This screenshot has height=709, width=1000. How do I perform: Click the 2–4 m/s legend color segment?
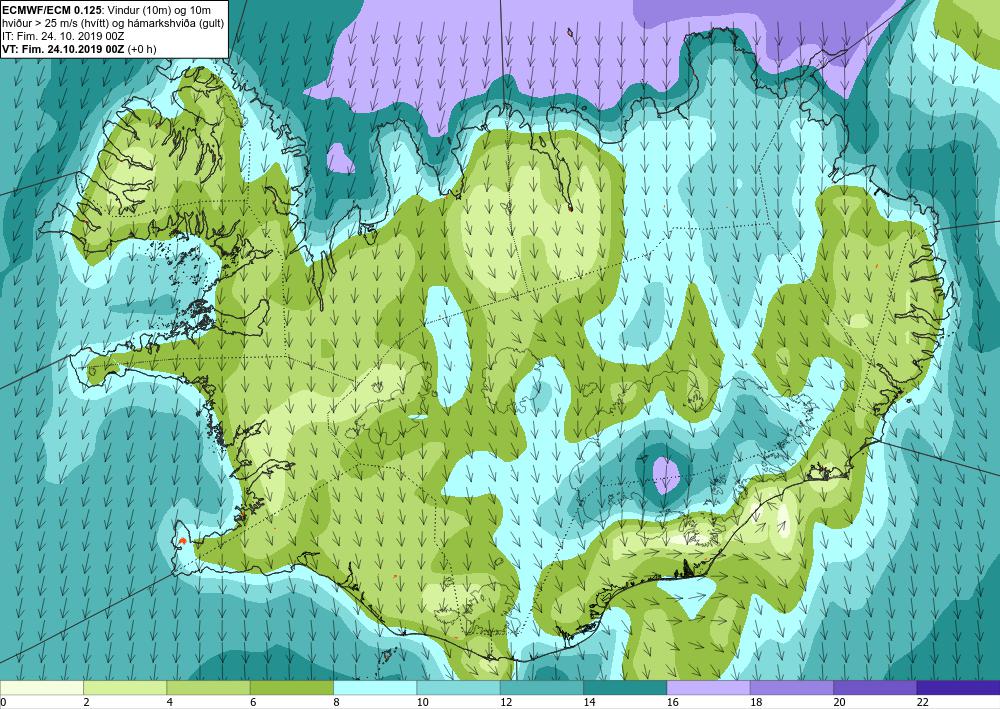[125, 687]
